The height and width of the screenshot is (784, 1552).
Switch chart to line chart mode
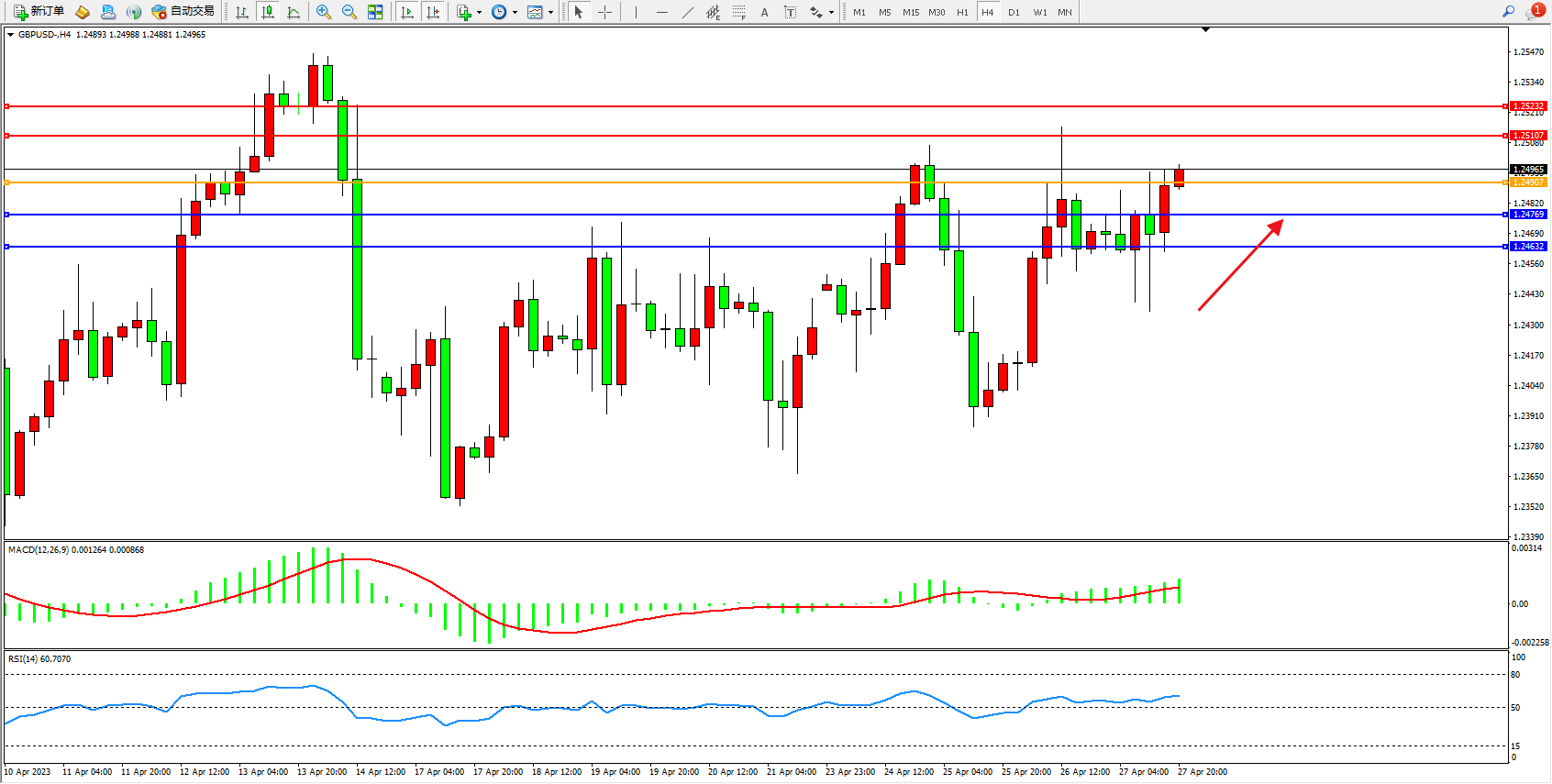pyautogui.click(x=294, y=12)
